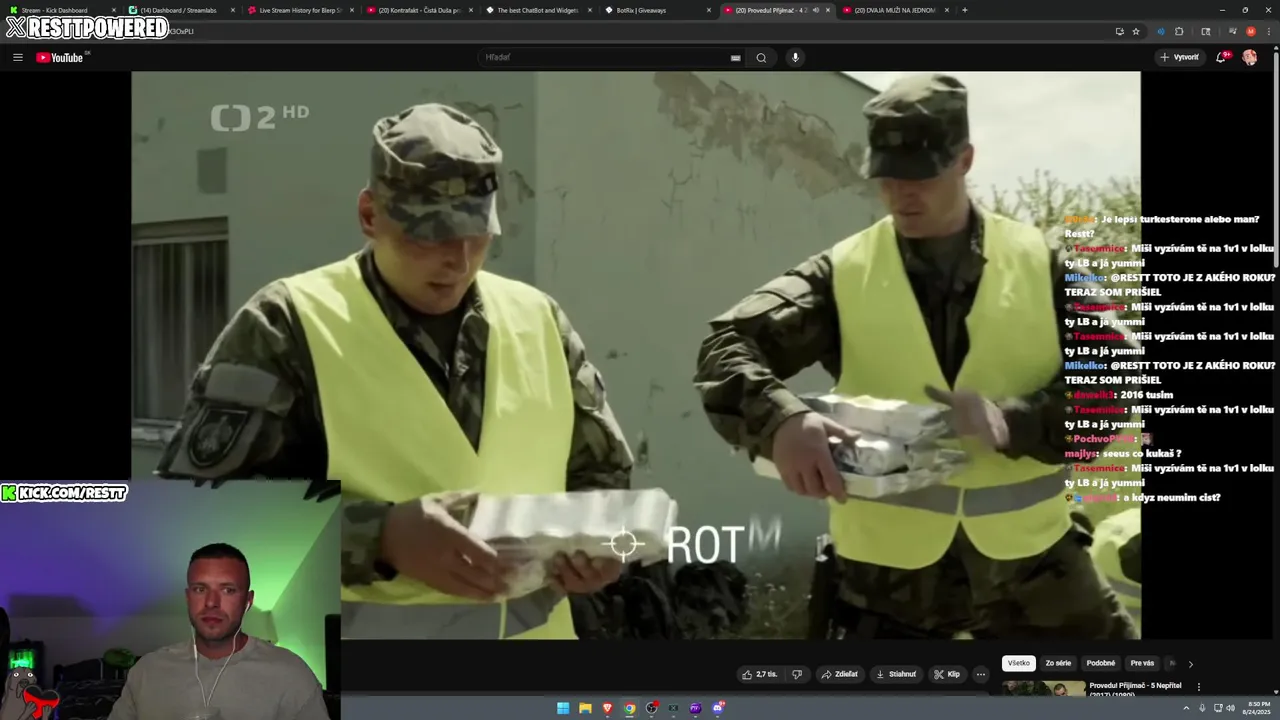Viewport: 1280px width, 720px height.
Task: Open the YouTube account avatar menu
Action: coord(1250,57)
